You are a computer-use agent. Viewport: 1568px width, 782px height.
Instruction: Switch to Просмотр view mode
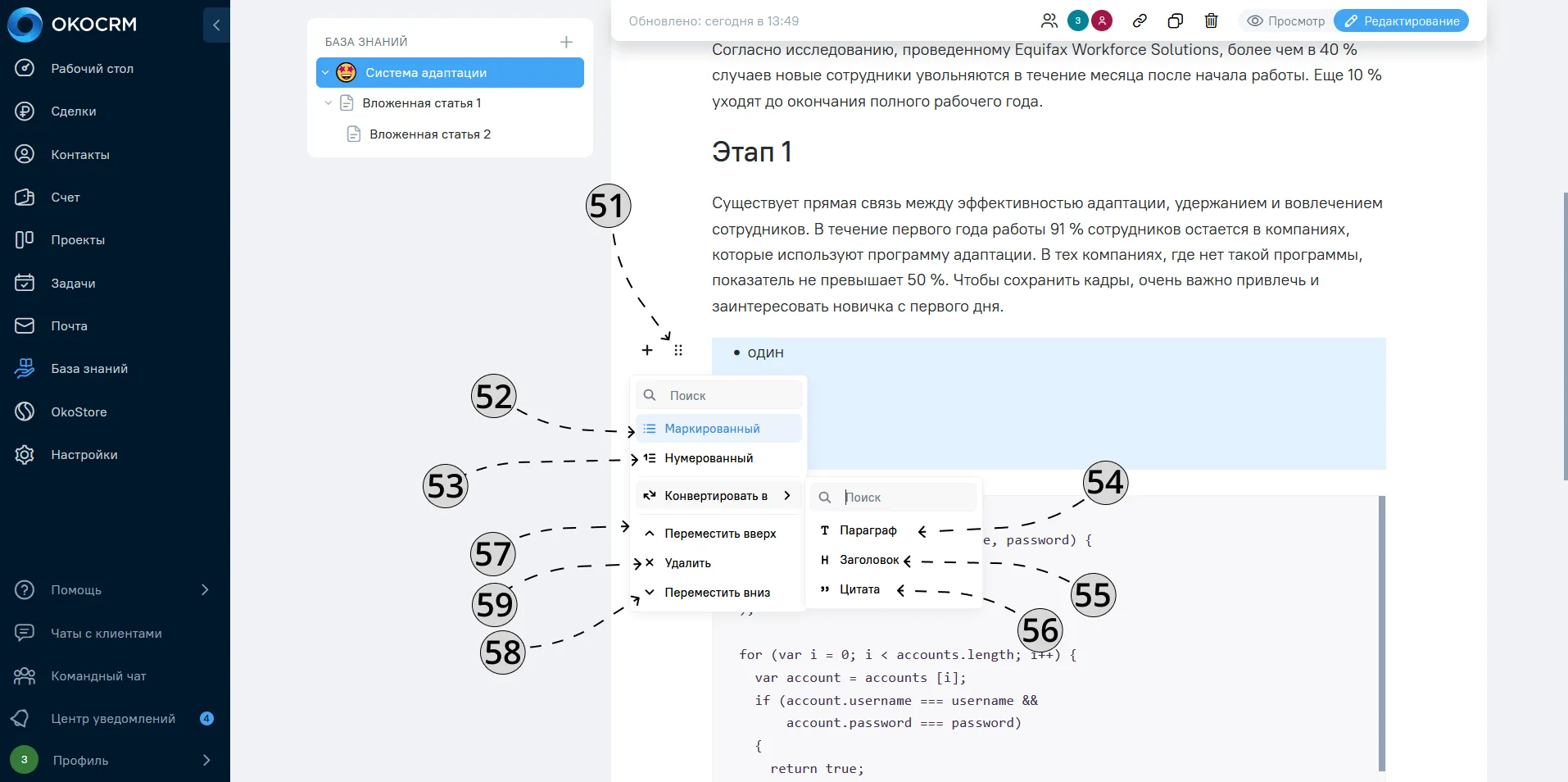click(x=1285, y=21)
